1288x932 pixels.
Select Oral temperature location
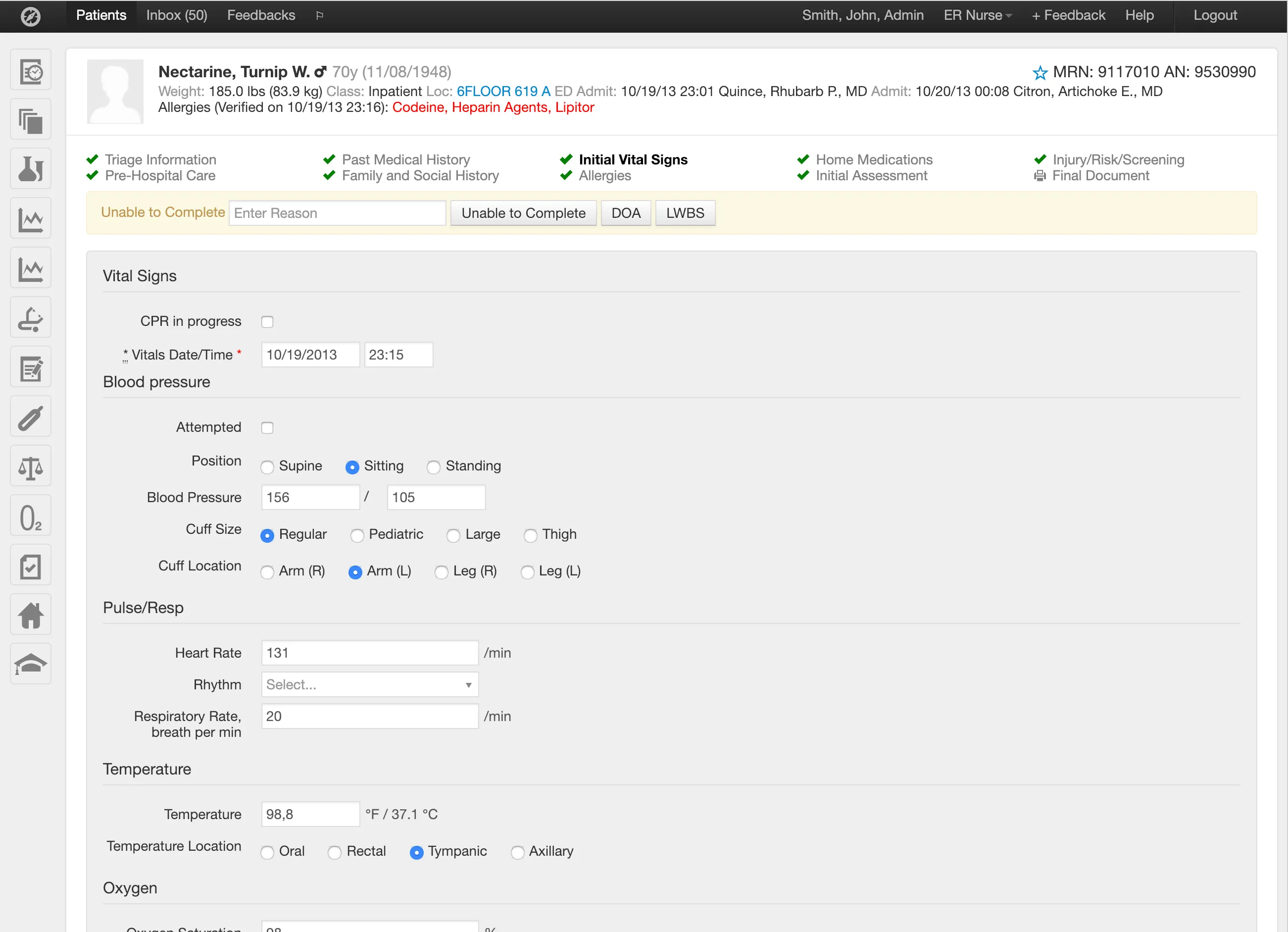click(x=267, y=852)
